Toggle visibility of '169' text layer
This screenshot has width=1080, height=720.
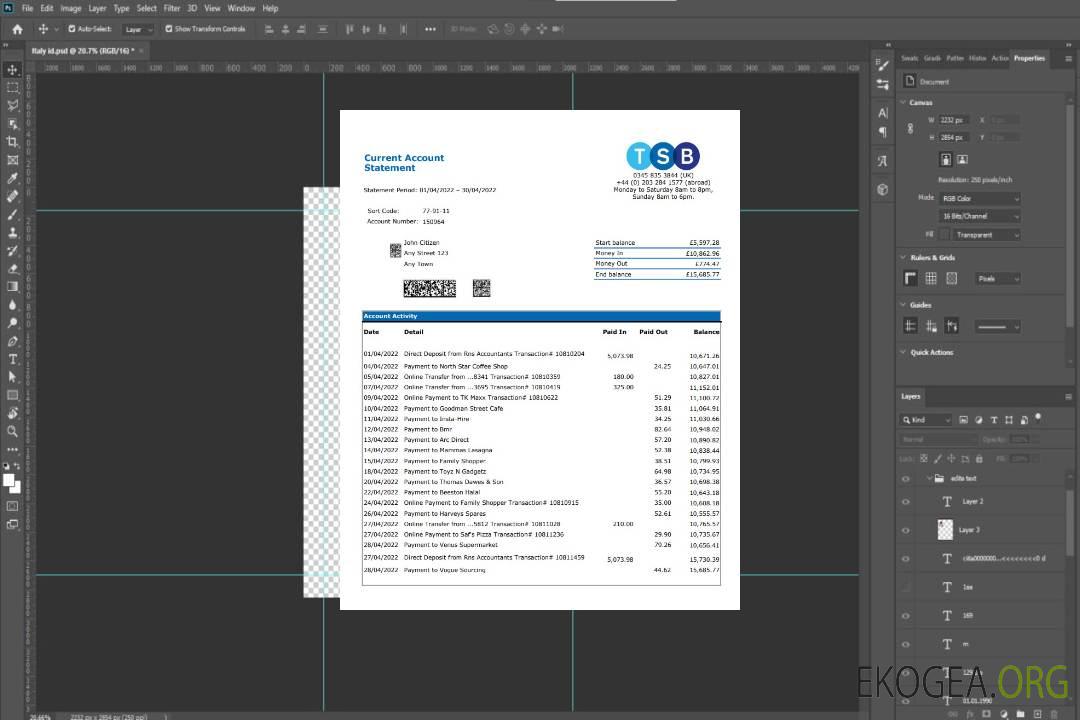click(x=906, y=616)
